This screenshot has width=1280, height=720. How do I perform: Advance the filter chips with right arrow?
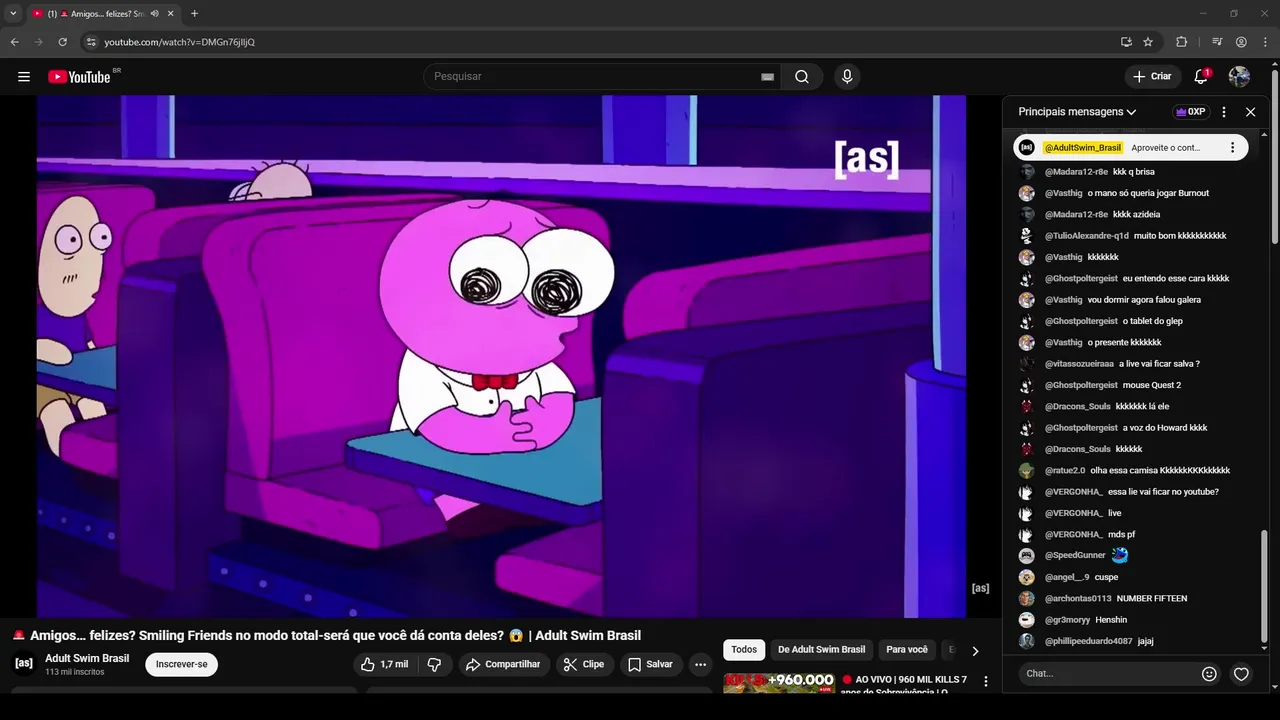975,651
